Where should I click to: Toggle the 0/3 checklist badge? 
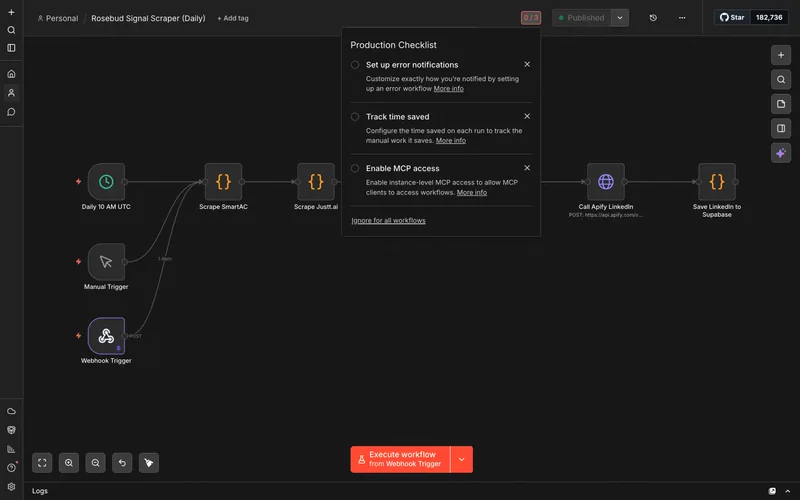click(531, 18)
